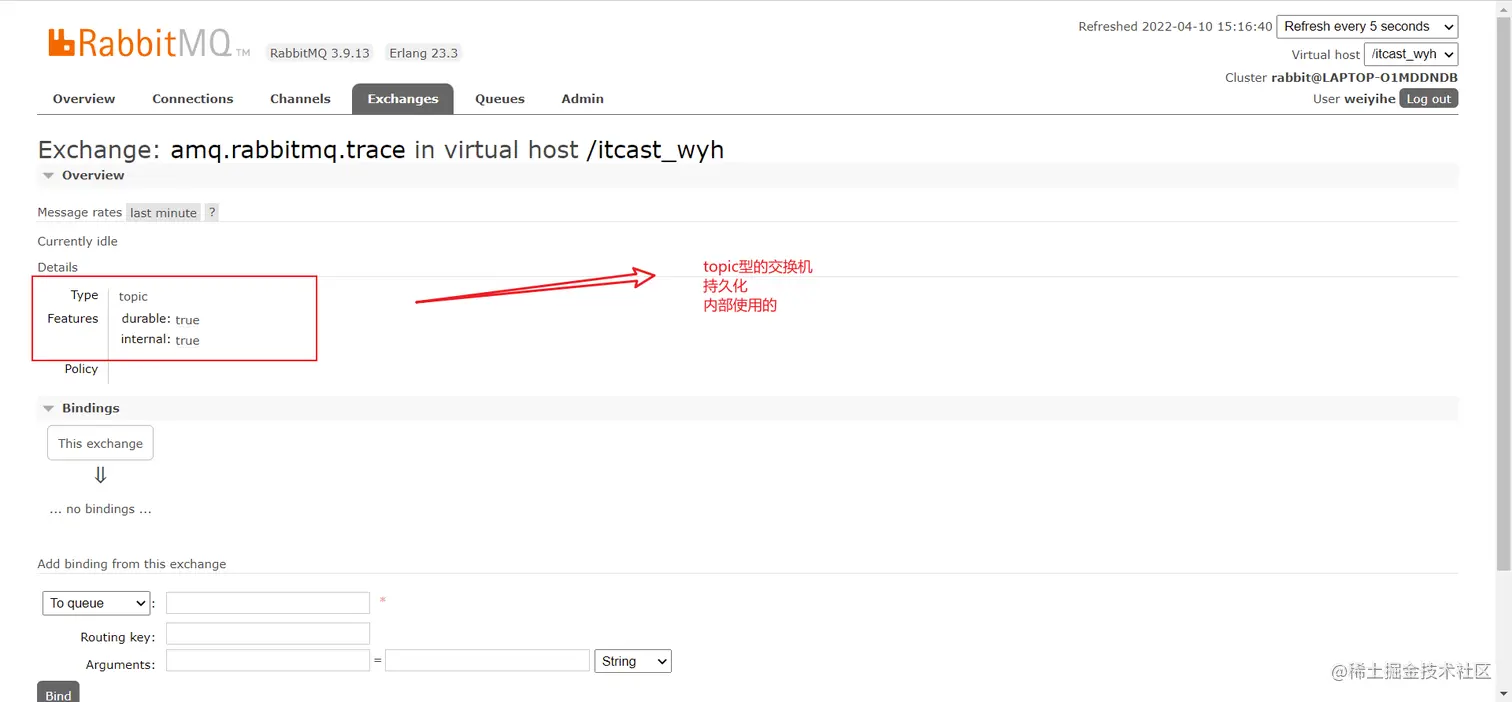Click the Currently idle text

[77, 241]
